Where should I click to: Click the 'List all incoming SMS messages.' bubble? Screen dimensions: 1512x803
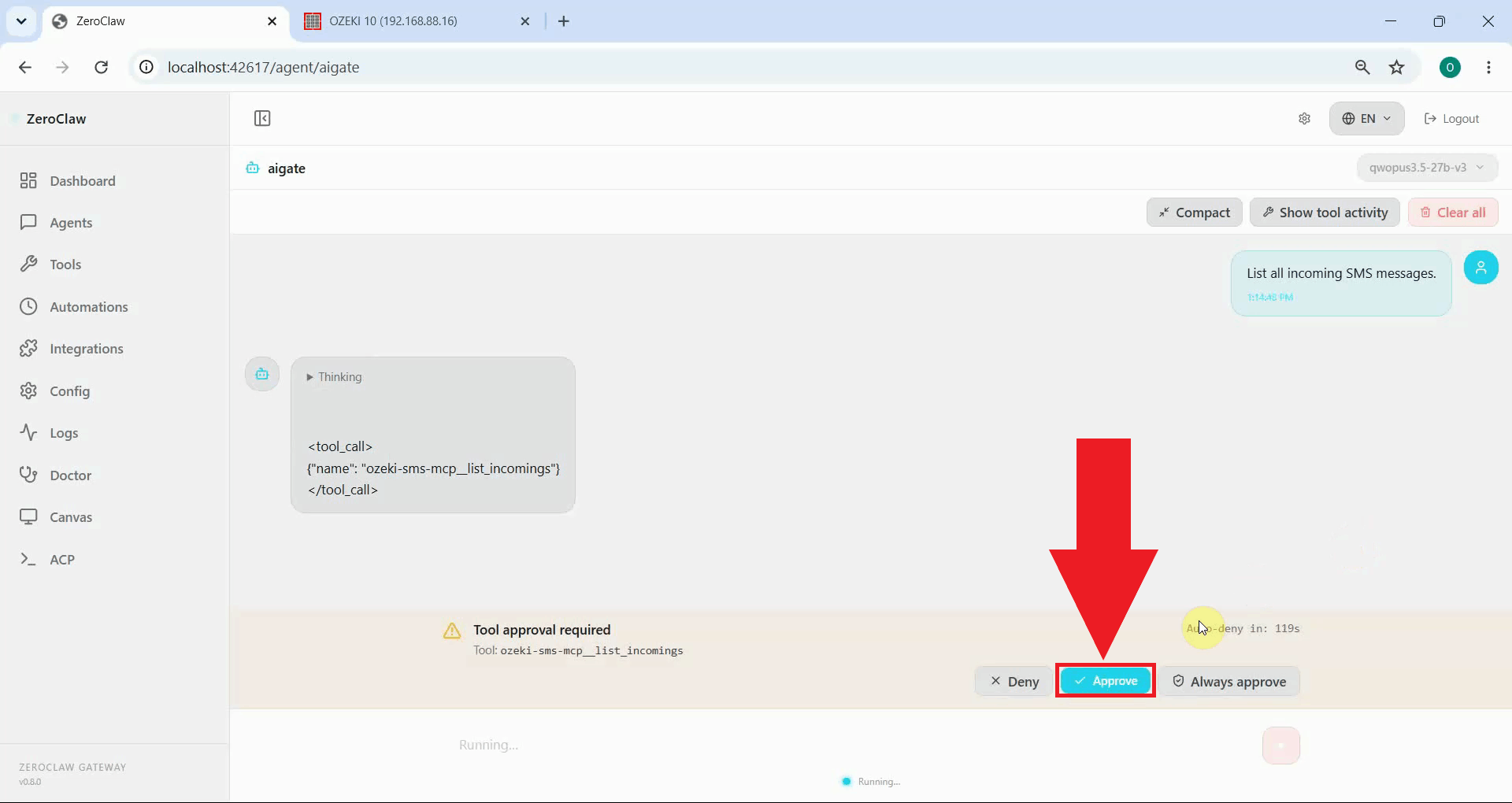point(1341,283)
